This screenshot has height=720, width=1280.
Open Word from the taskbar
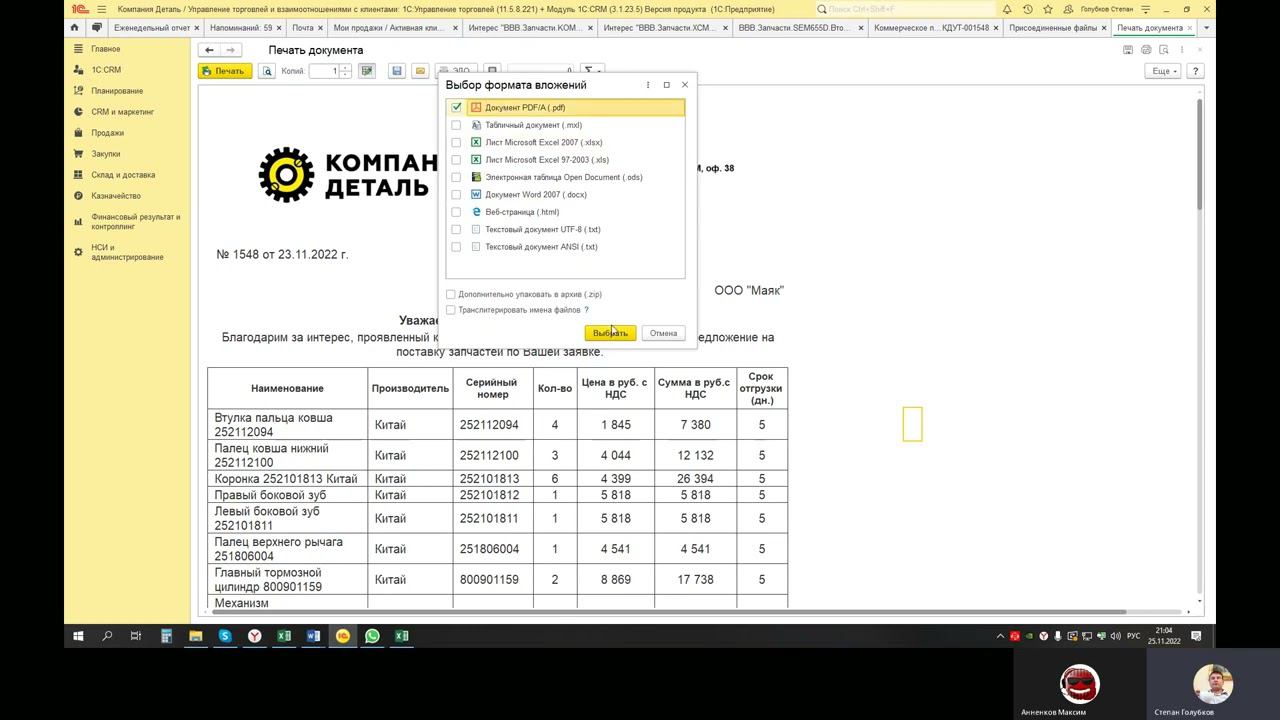coord(313,636)
